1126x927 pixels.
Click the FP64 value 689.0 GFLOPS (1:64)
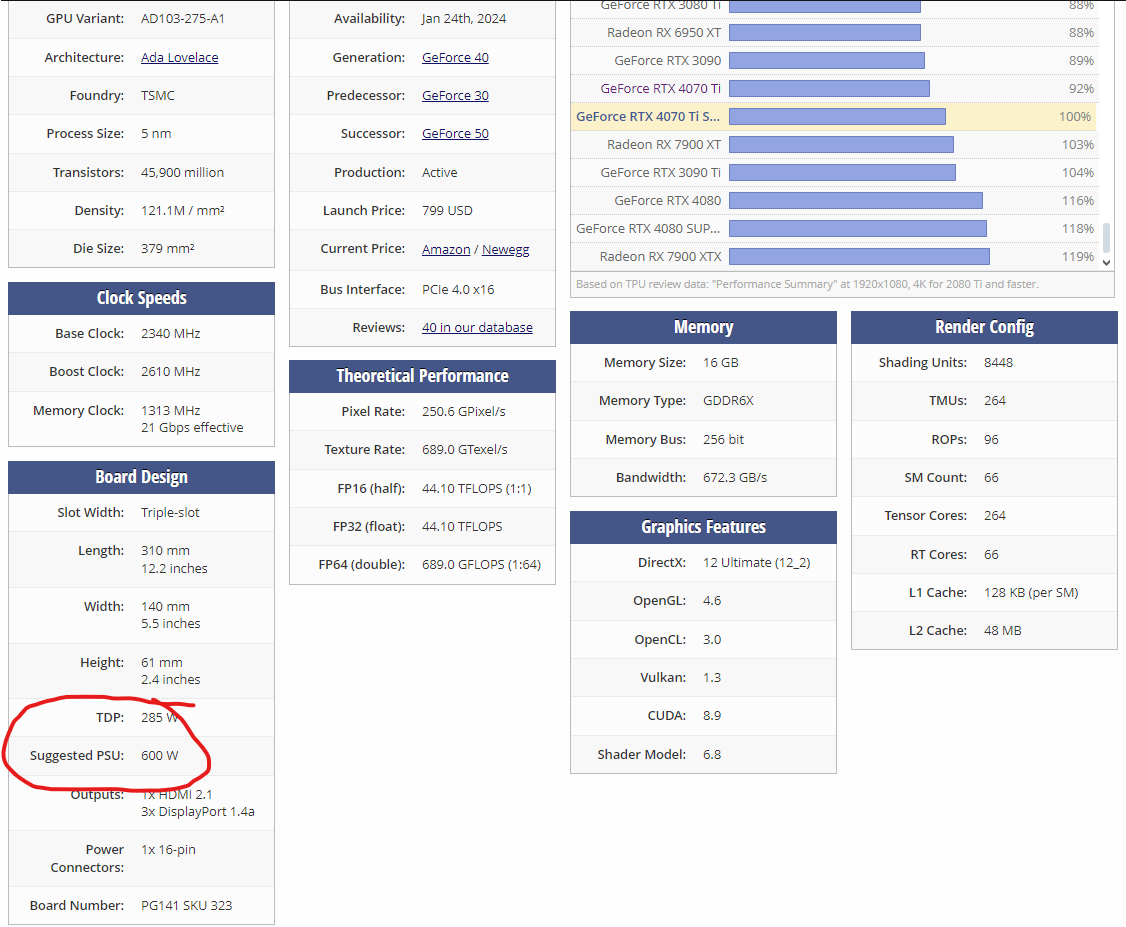(482, 564)
